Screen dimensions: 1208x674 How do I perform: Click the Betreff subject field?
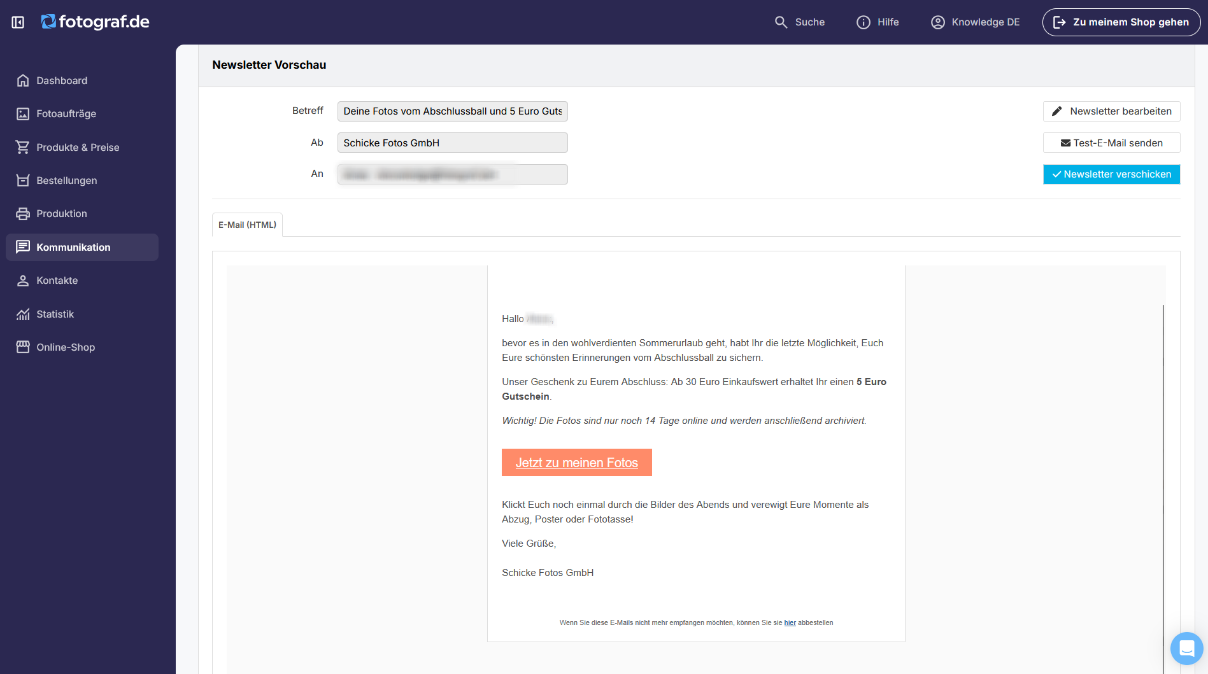click(452, 111)
